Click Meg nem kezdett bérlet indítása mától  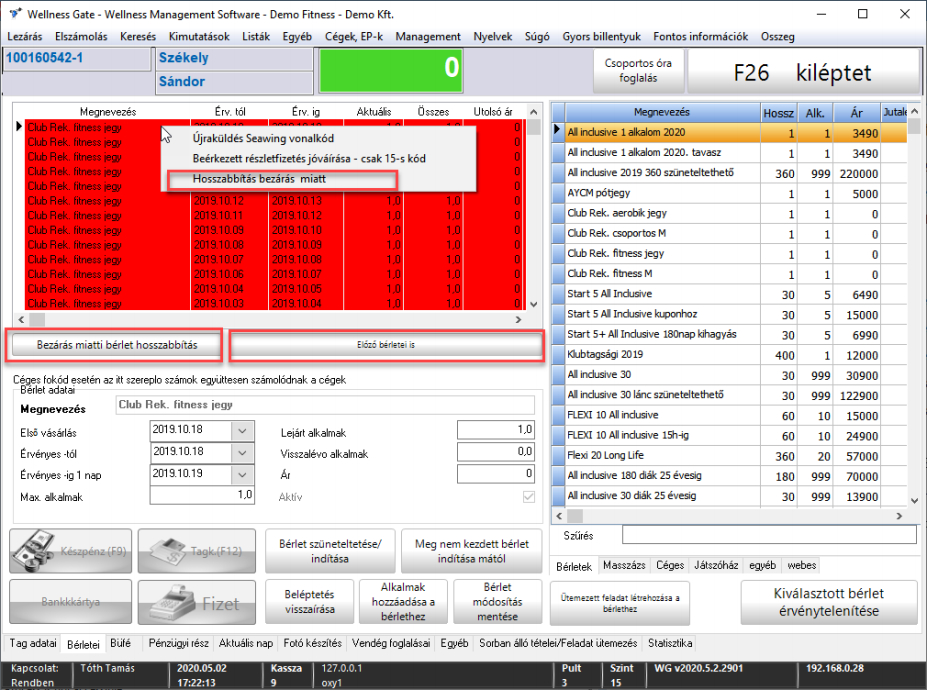[472, 551]
